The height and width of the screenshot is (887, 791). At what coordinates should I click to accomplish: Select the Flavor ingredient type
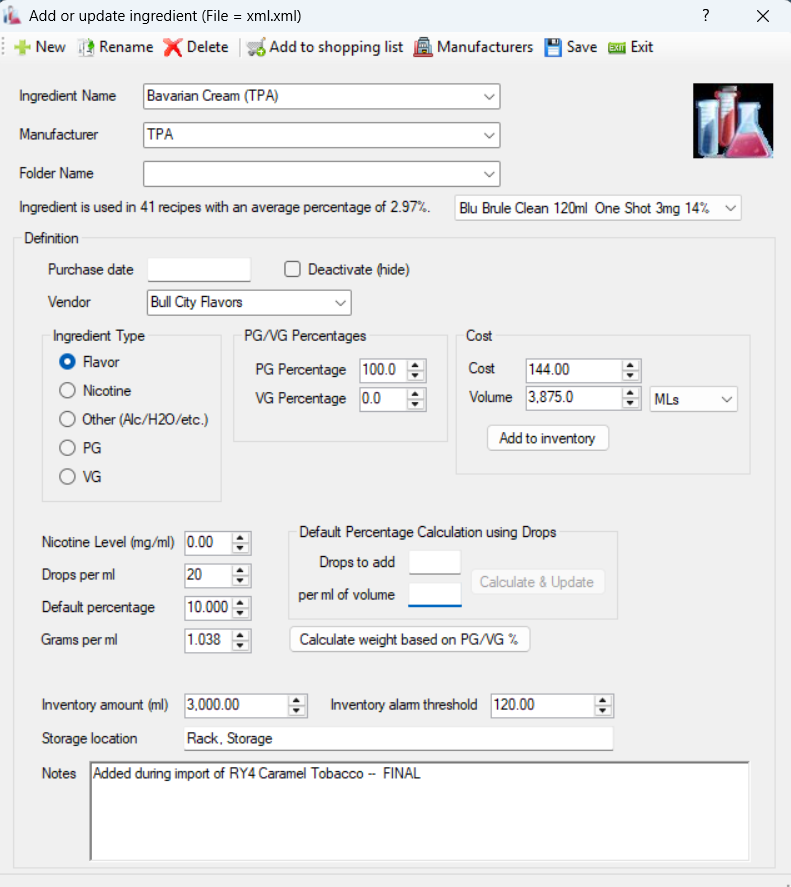pos(67,361)
